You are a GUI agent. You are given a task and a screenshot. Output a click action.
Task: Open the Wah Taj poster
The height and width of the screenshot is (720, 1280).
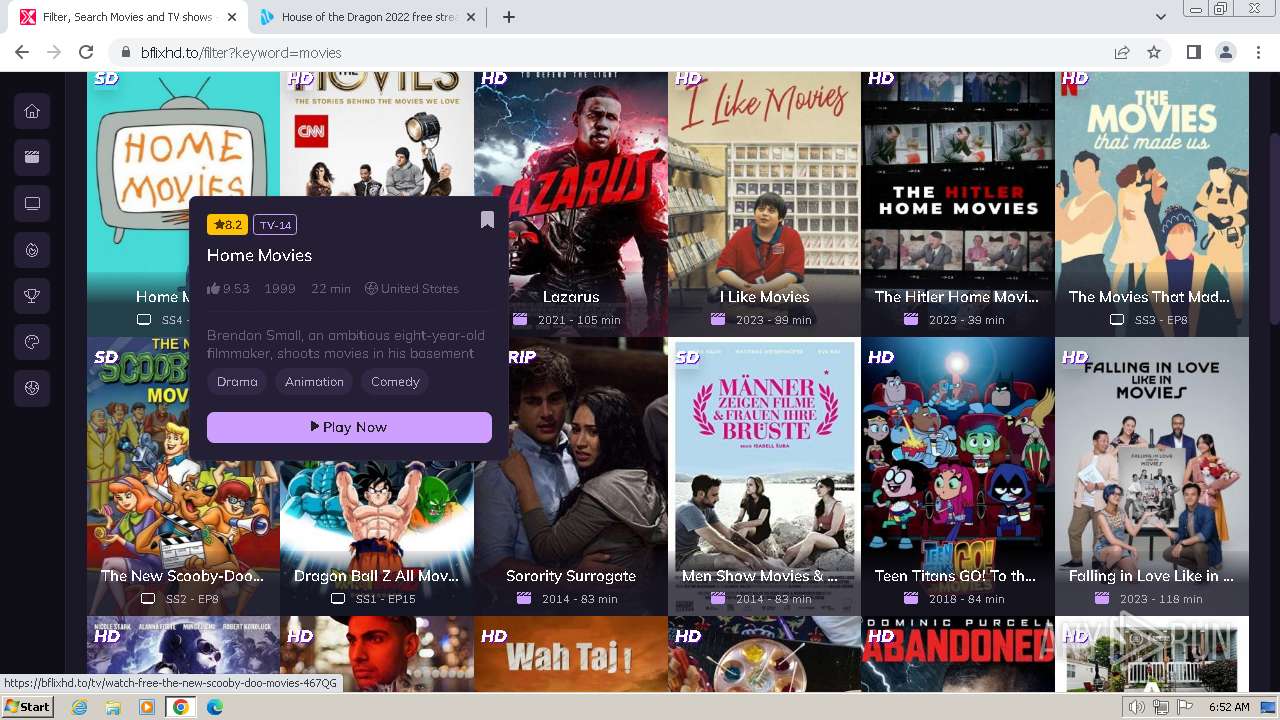571,654
